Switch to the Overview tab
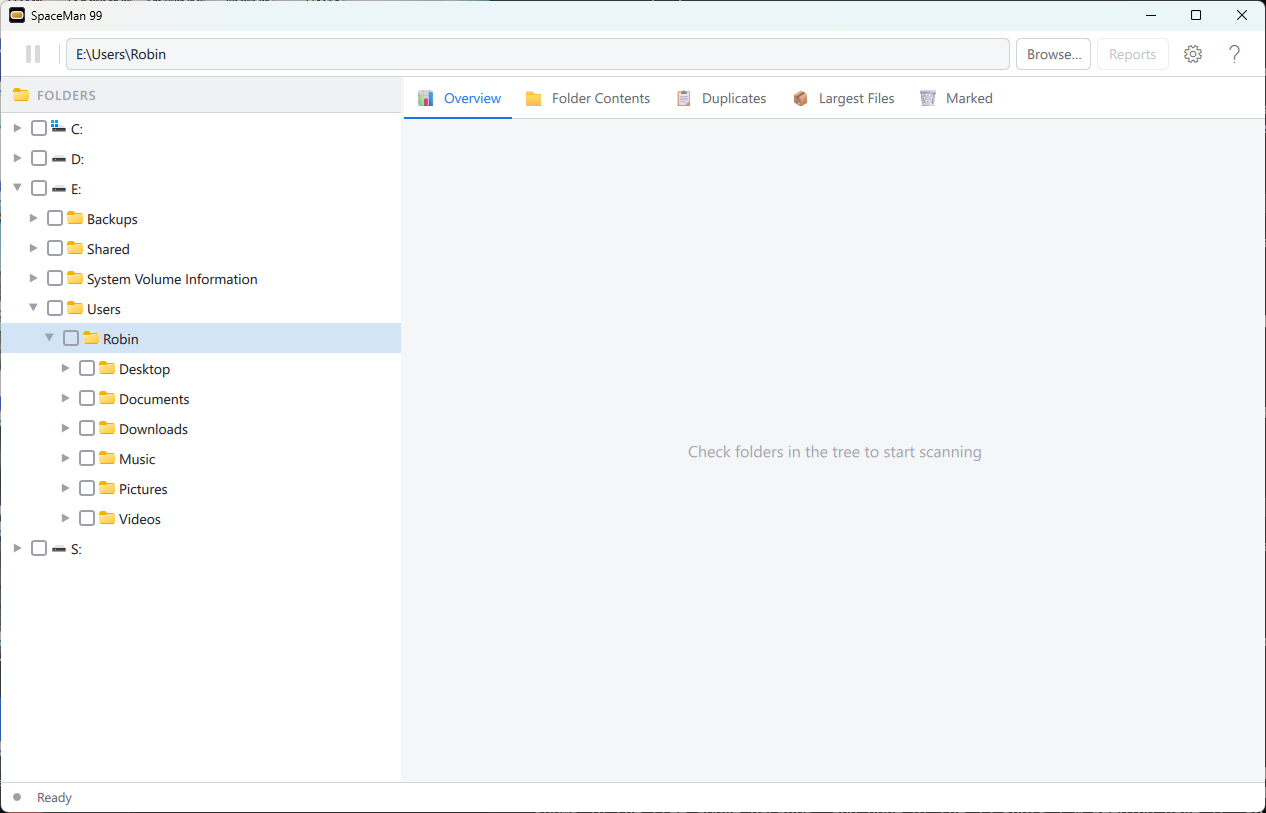1266x813 pixels. pyautogui.click(x=459, y=98)
